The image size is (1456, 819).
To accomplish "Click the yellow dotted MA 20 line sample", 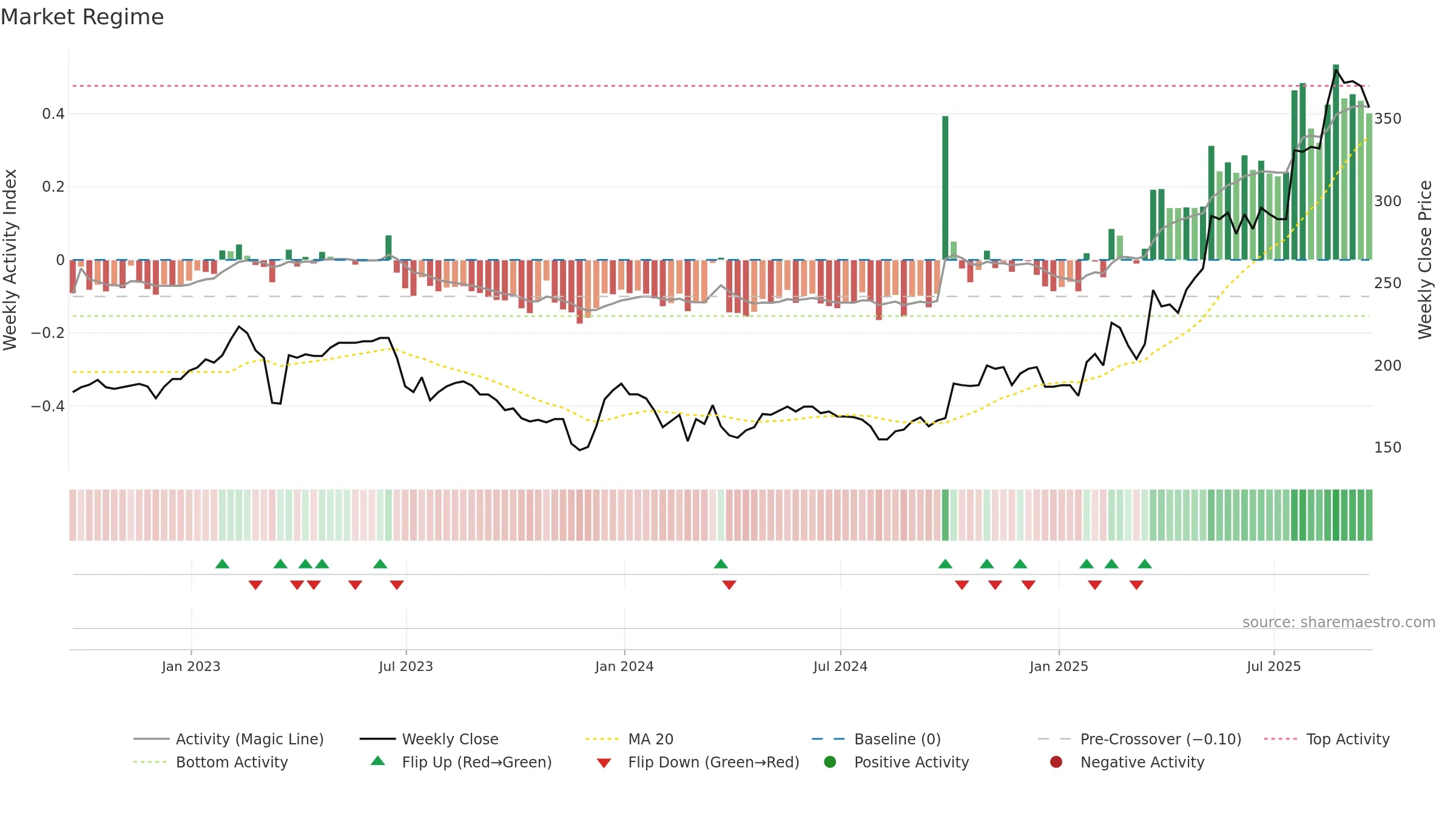I will [602, 739].
